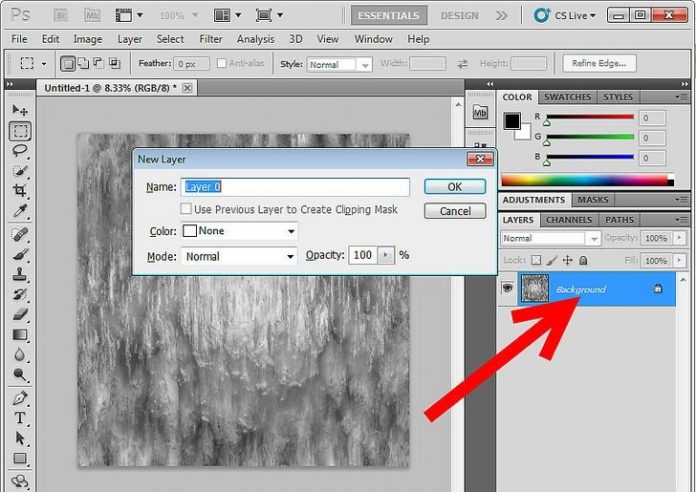Click Cancel in New Layer dialog
The image size is (696, 492).
[x=454, y=211]
